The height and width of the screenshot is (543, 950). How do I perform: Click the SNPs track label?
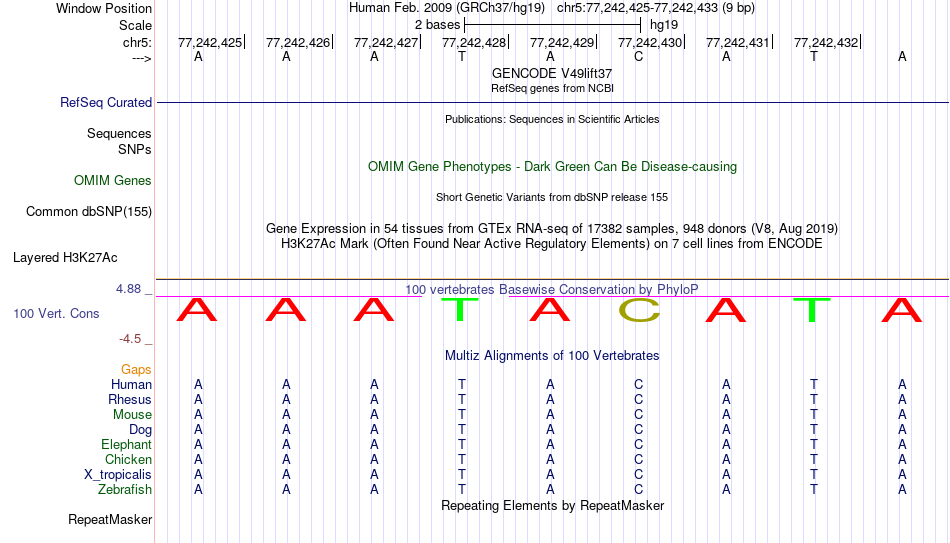pyautogui.click(x=135, y=149)
